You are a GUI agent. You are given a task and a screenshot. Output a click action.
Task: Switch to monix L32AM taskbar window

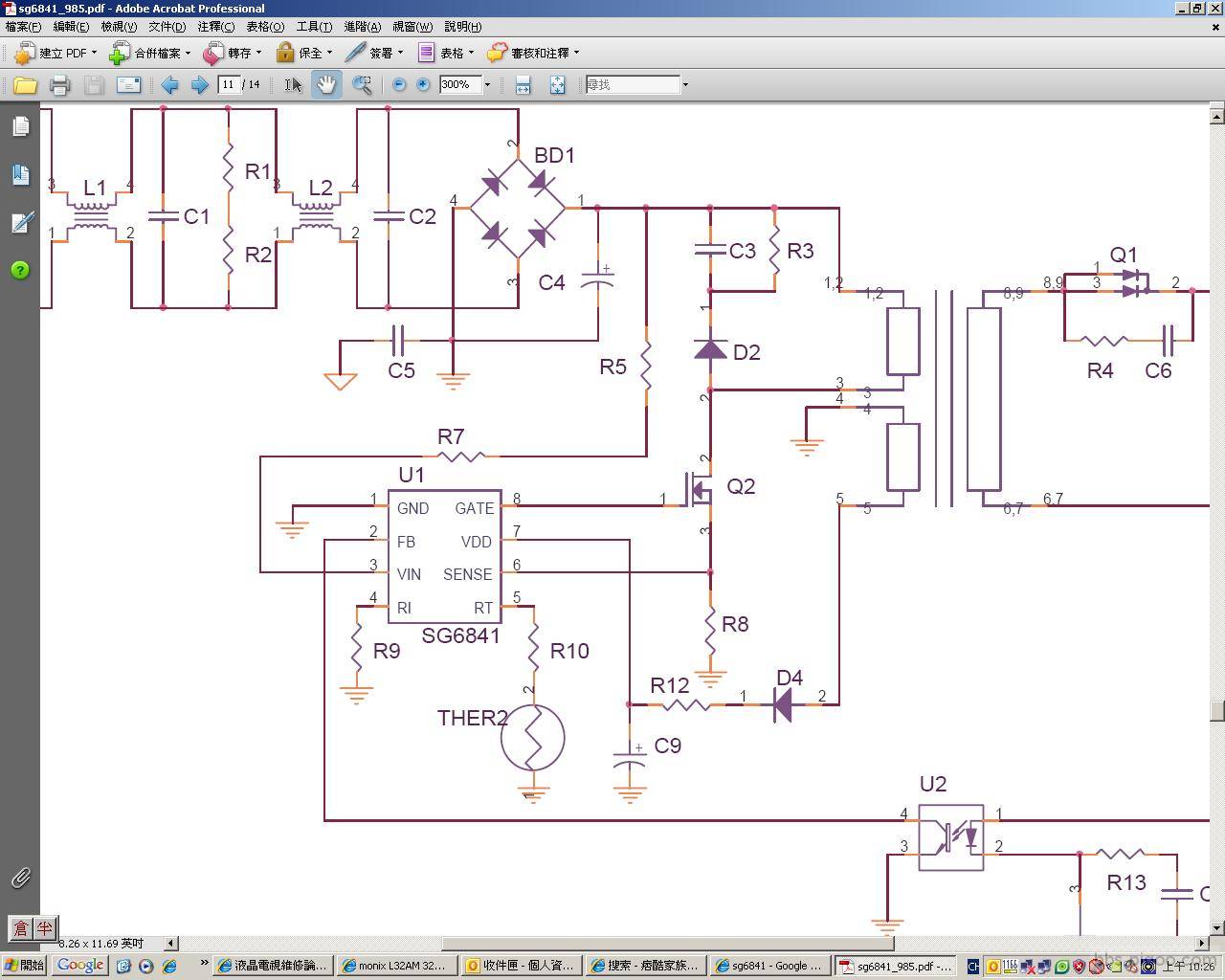click(x=396, y=966)
